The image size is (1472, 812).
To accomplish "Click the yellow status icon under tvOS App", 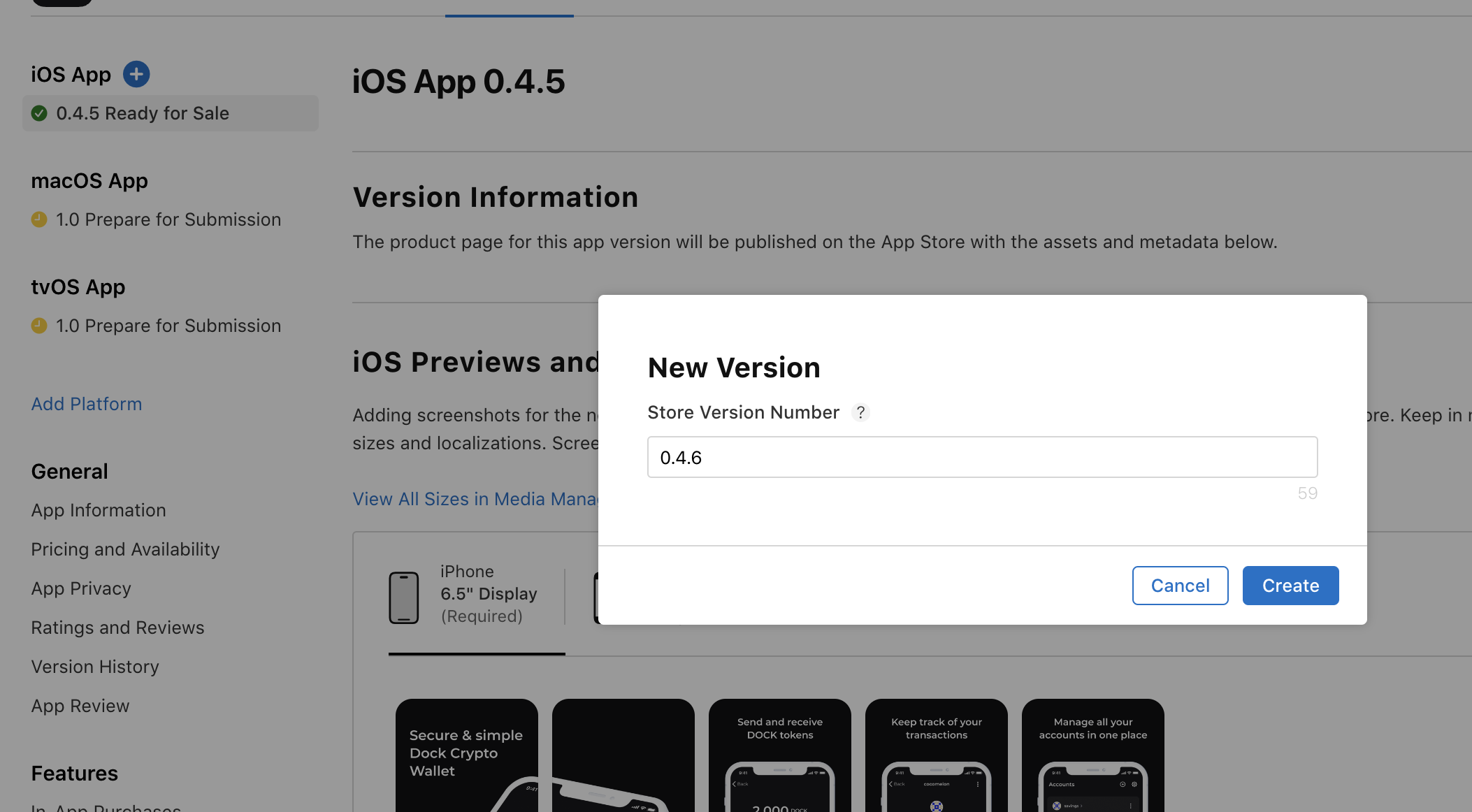I will tap(39, 326).
